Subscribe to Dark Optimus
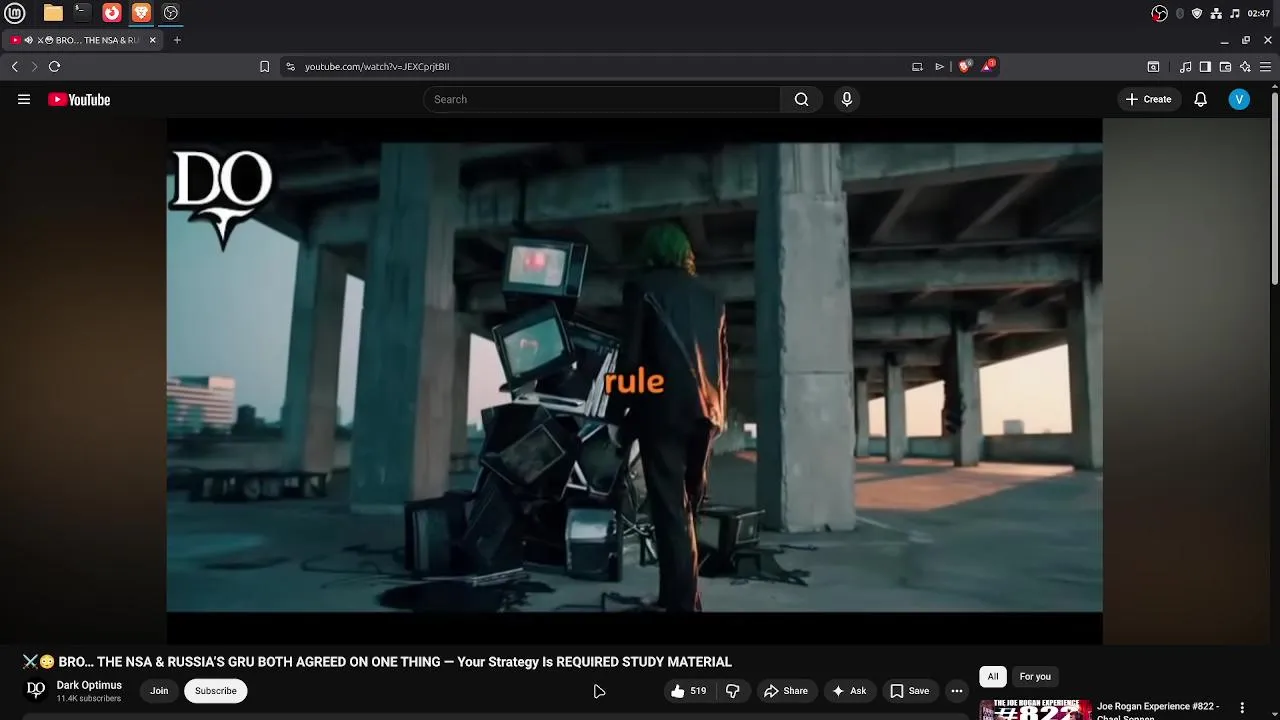 tap(216, 691)
